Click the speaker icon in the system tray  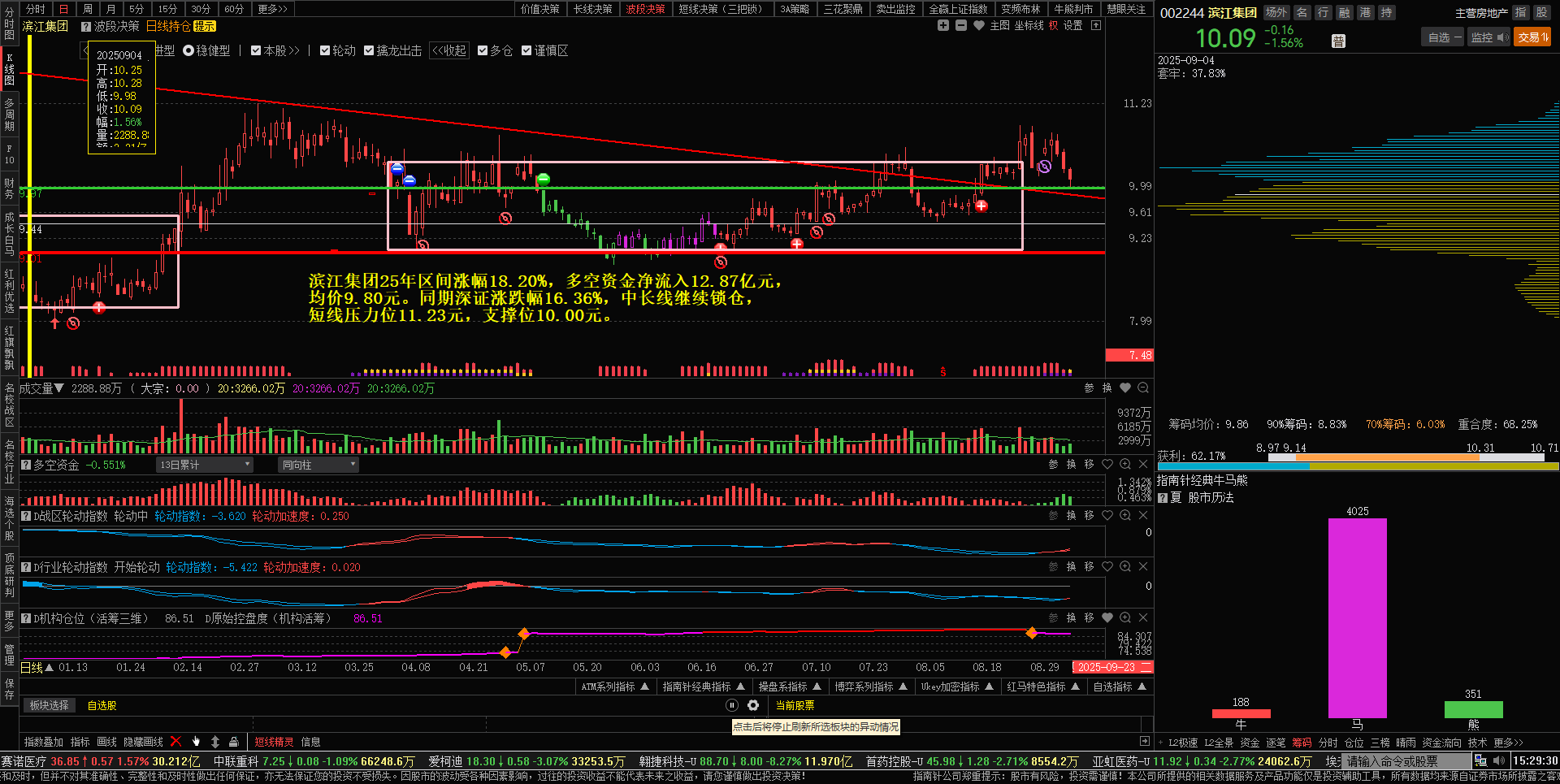(x=1499, y=760)
